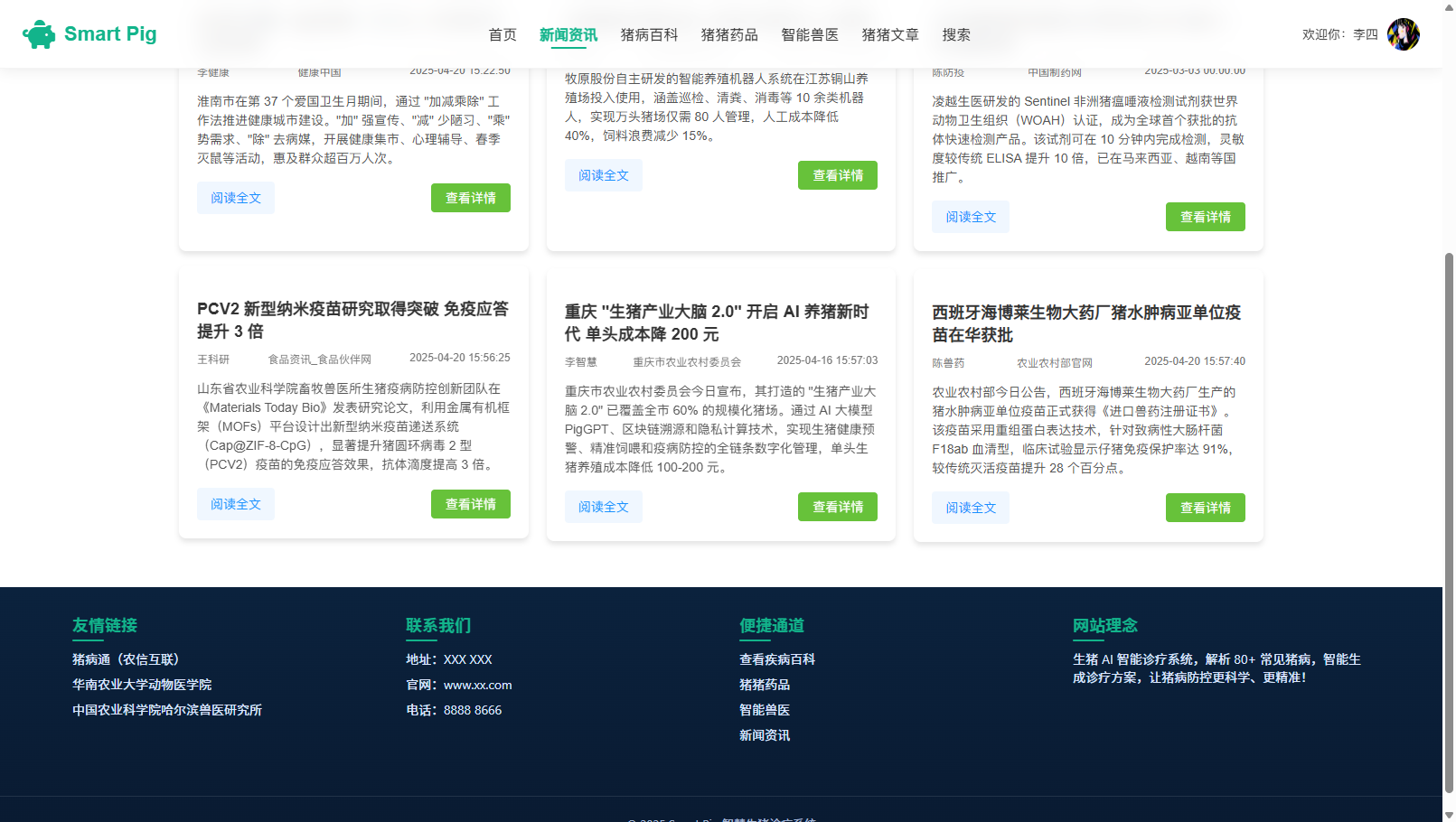
Task: Open the PCV2 新型纳米疫苗 article title
Action: point(353,320)
